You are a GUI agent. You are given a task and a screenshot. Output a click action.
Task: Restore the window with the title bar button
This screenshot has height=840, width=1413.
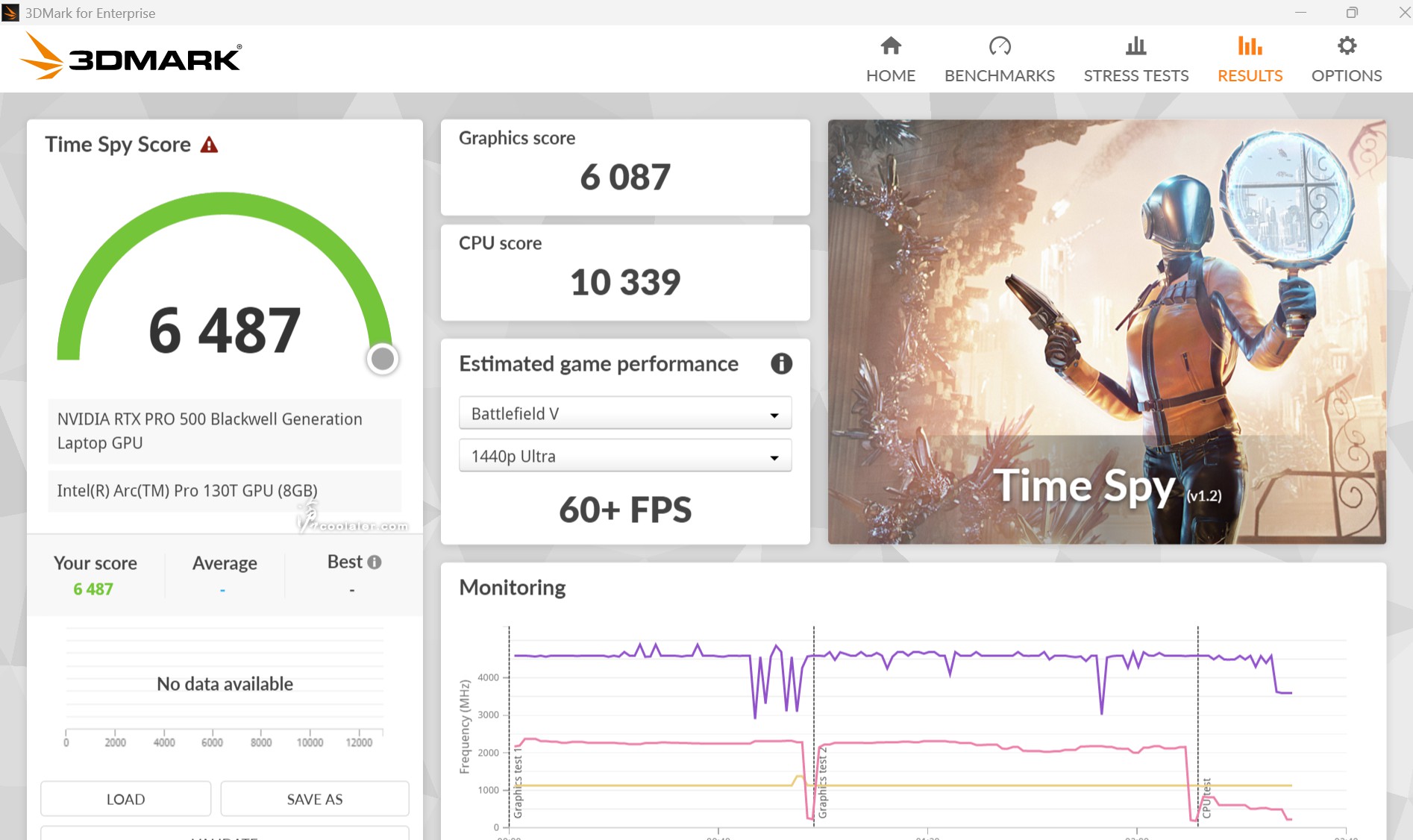(x=1352, y=13)
